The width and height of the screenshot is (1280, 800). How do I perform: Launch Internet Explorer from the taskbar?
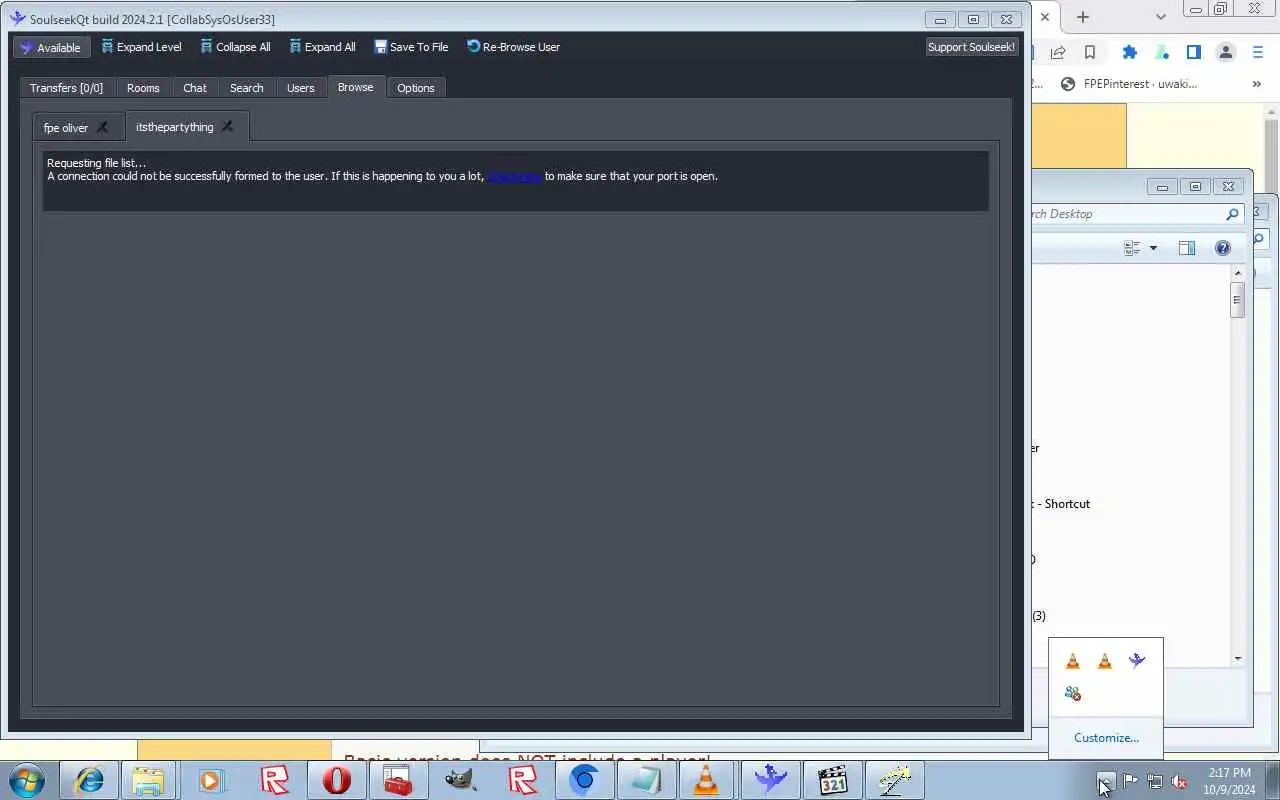89,780
